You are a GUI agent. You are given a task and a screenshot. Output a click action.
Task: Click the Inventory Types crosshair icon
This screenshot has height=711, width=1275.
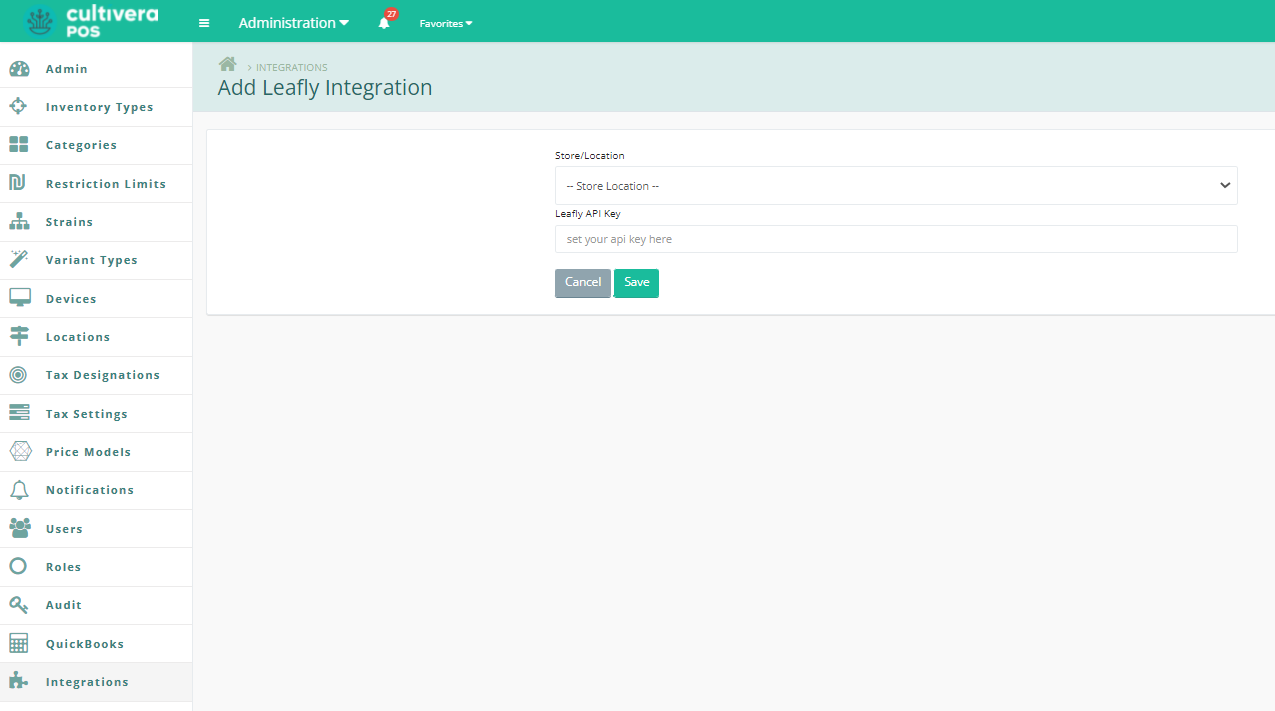click(18, 107)
